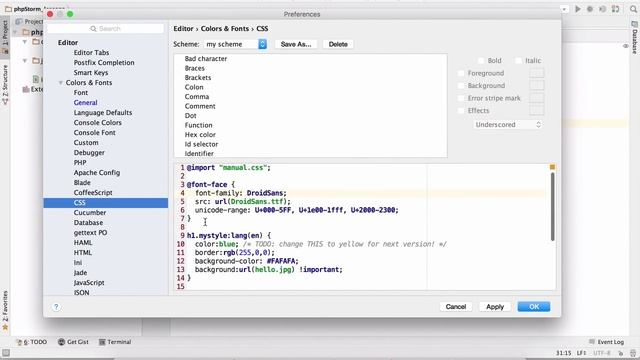The height and width of the screenshot is (360, 640).
Task: Open the 6: TODO tool window
Action: pos(32,342)
